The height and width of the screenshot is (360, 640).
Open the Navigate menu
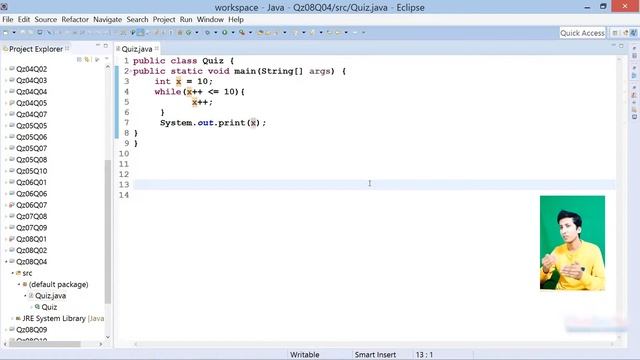107,20
